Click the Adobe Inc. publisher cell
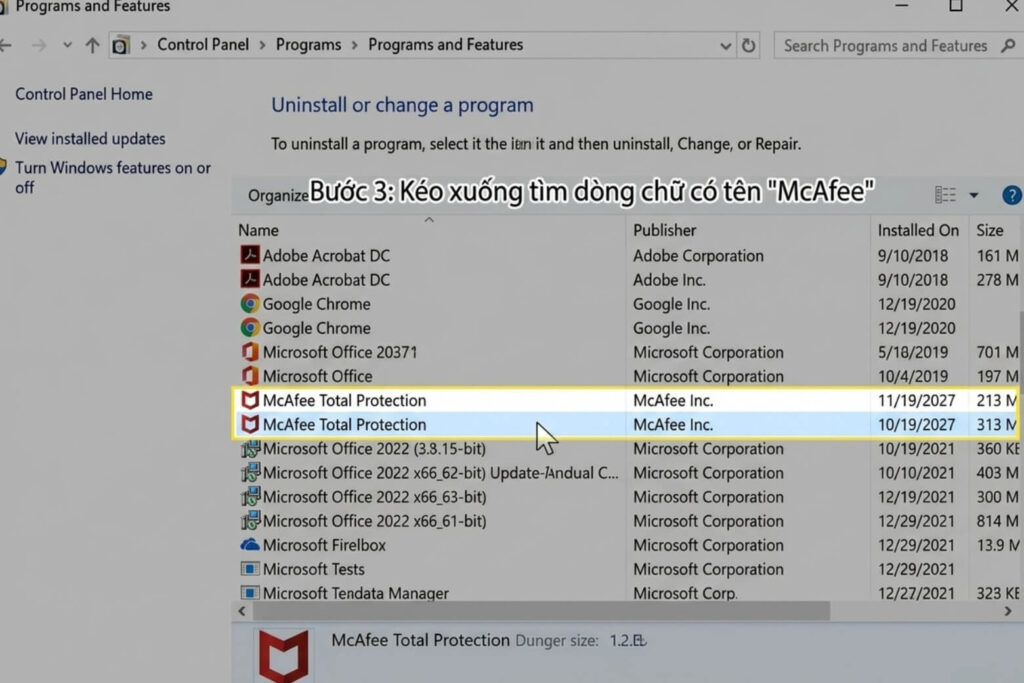This screenshot has height=683, width=1024. (x=669, y=279)
